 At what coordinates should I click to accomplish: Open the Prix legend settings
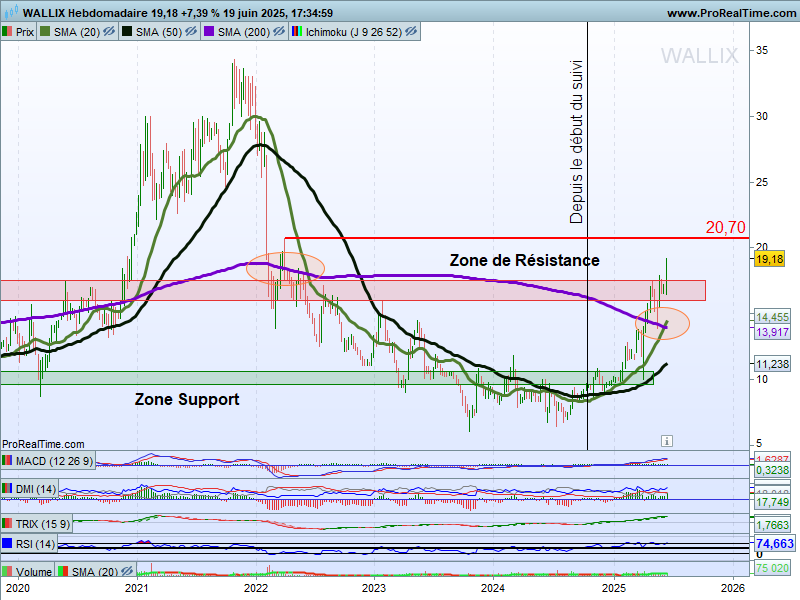coord(24,32)
